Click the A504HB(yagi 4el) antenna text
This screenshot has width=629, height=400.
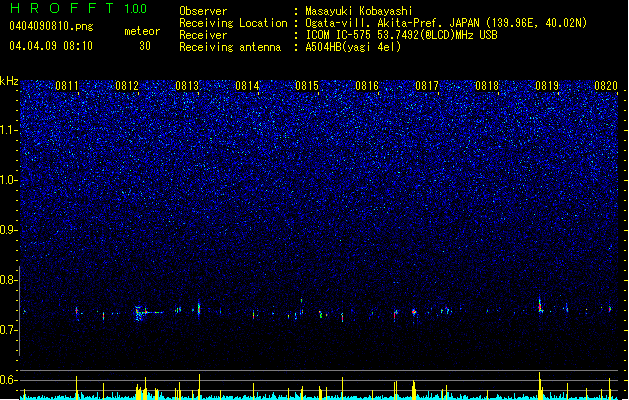click(353, 47)
